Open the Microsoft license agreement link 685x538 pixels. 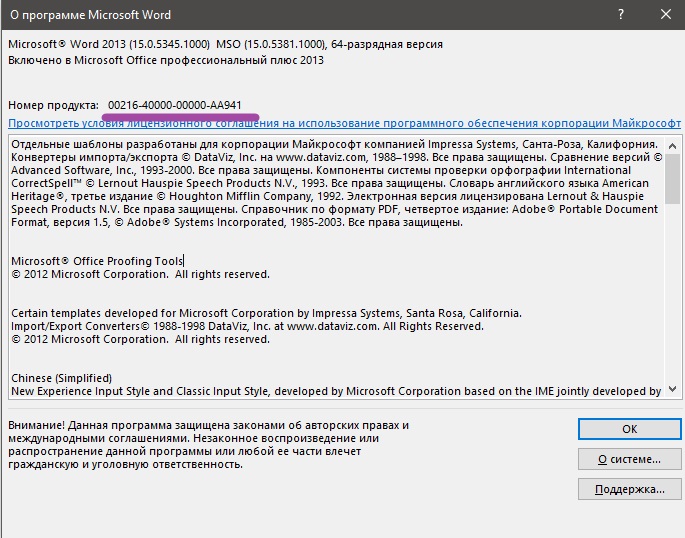point(344,123)
